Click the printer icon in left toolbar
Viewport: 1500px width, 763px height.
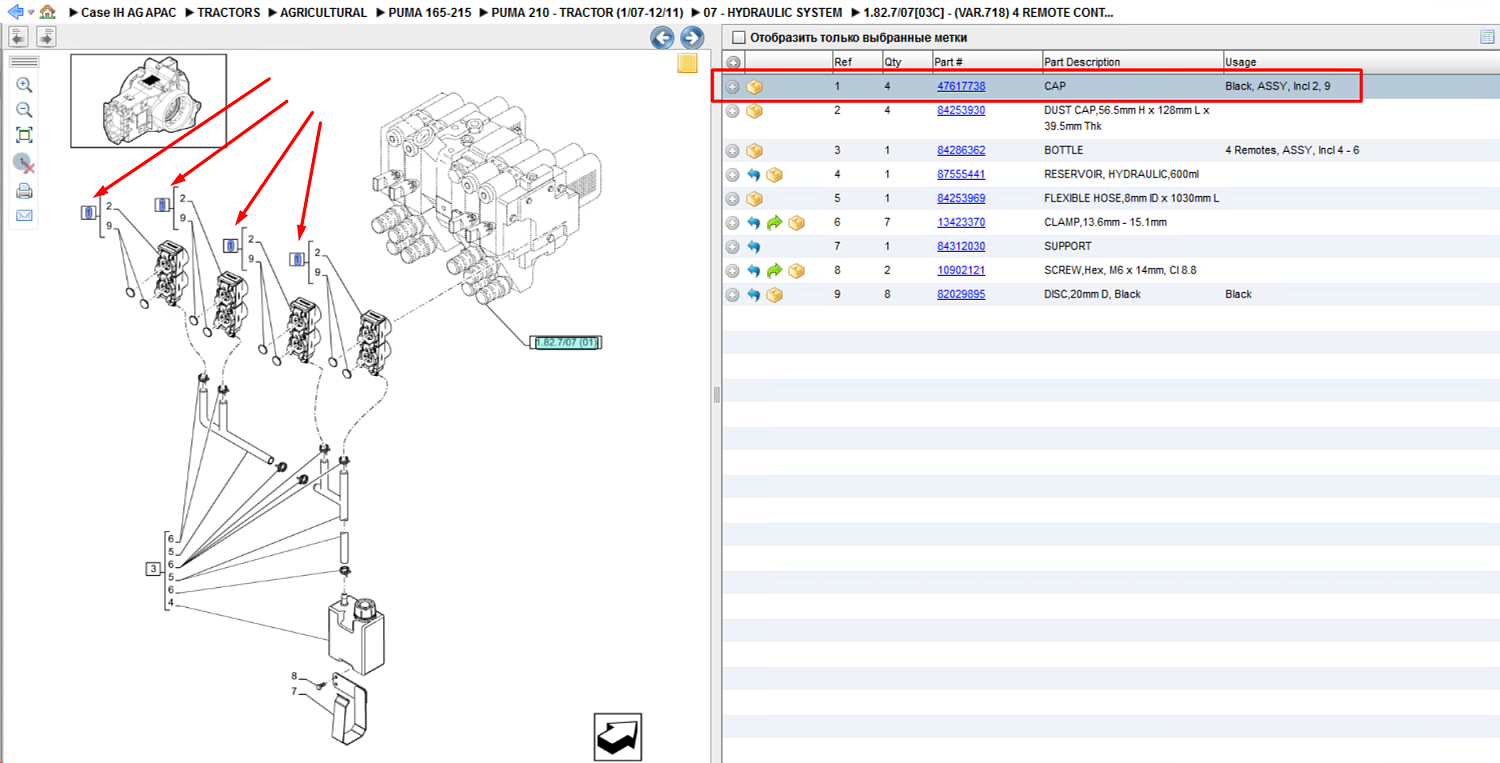25,191
